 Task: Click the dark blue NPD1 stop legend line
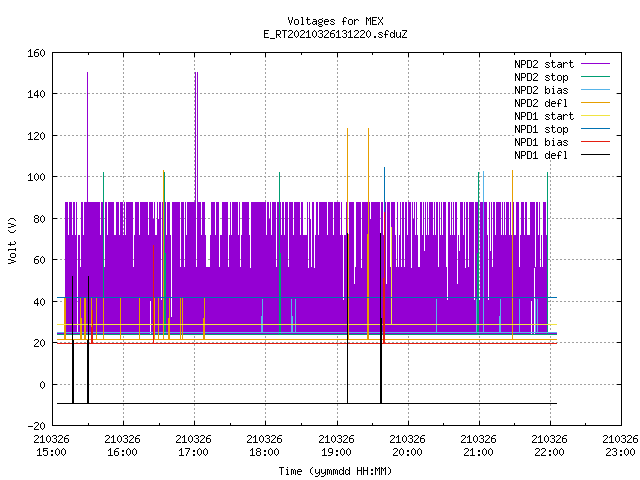595,129
